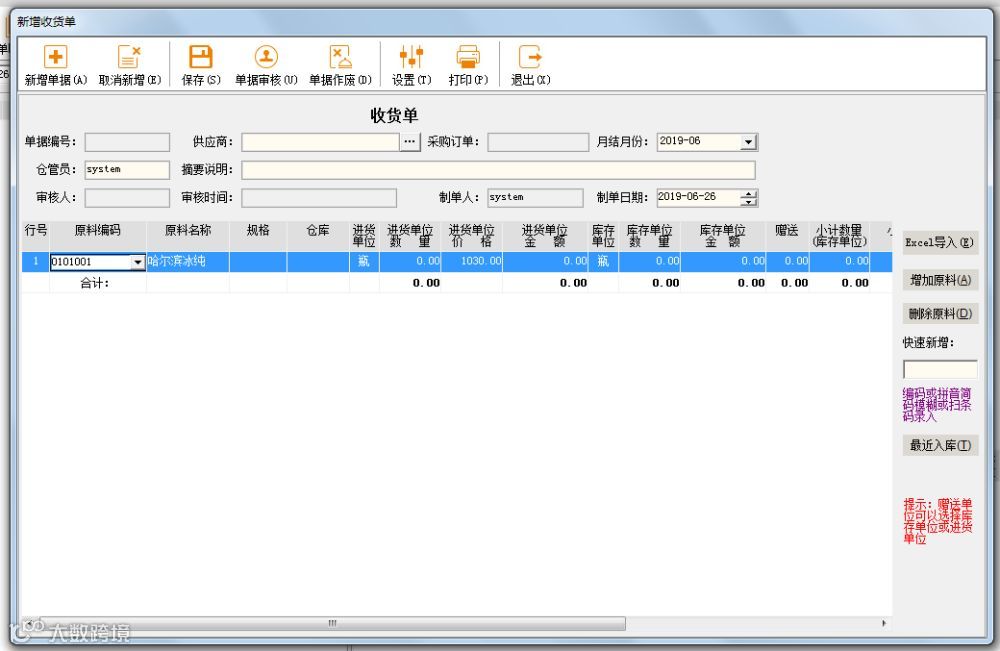
Task: Click into the 摘要说明 field
Action: coord(498,170)
